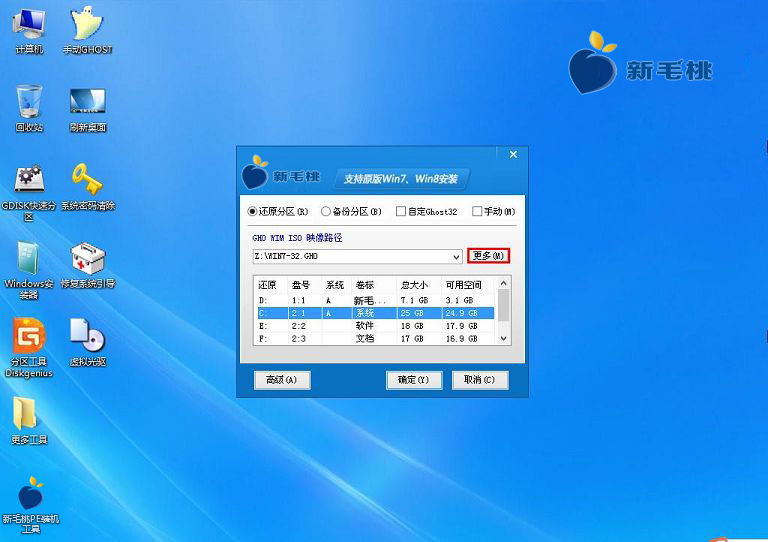
Task: Launch GDISK快速分区 tool icon
Action: pyautogui.click(x=29, y=193)
